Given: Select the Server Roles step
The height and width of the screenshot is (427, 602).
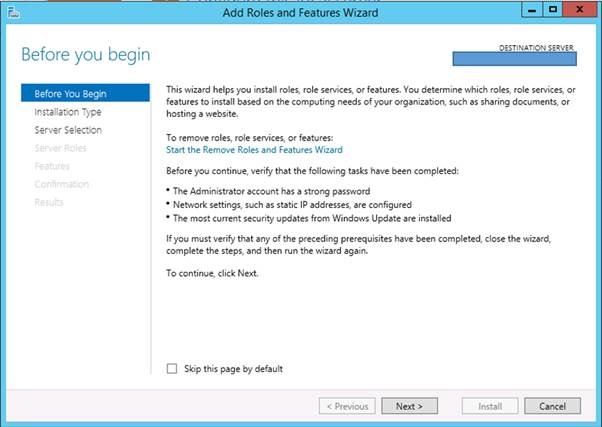Looking at the screenshot, I should tap(61, 148).
